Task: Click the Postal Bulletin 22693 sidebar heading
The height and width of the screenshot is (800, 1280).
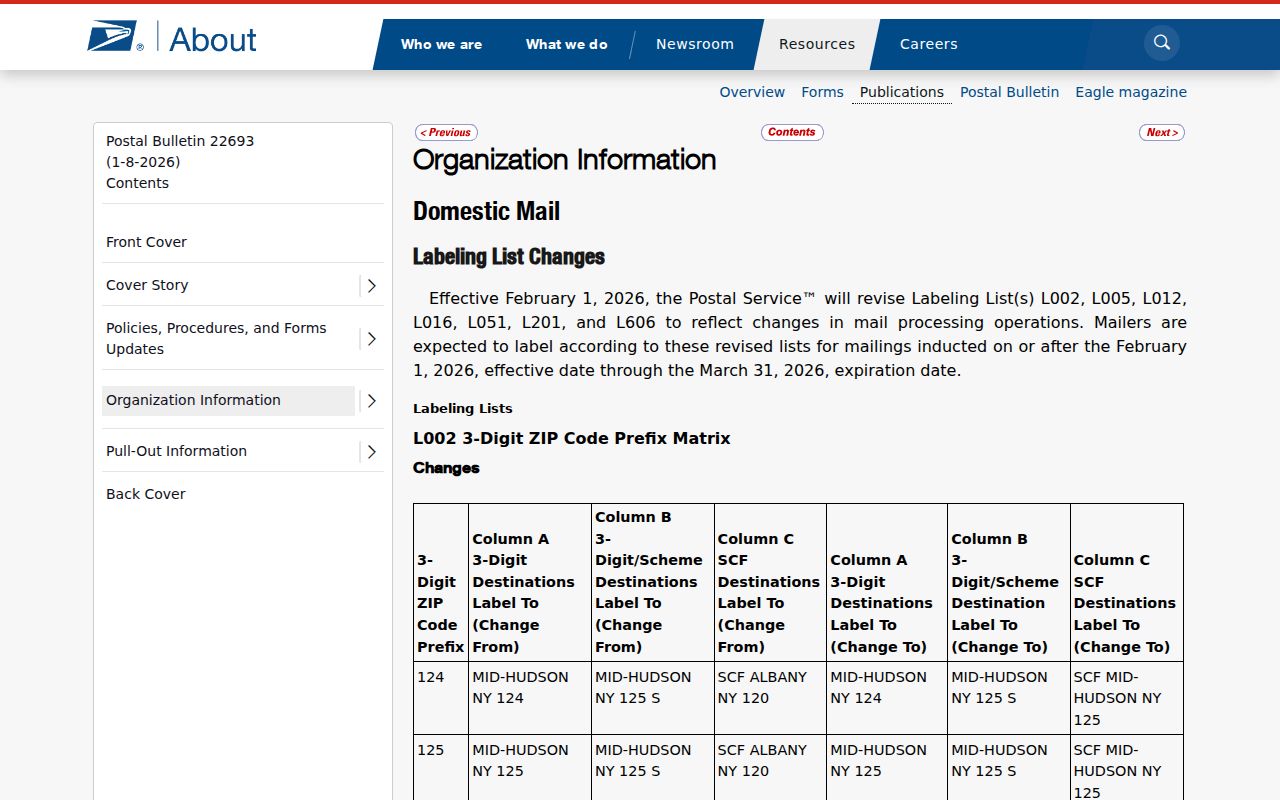Action: (180, 141)
